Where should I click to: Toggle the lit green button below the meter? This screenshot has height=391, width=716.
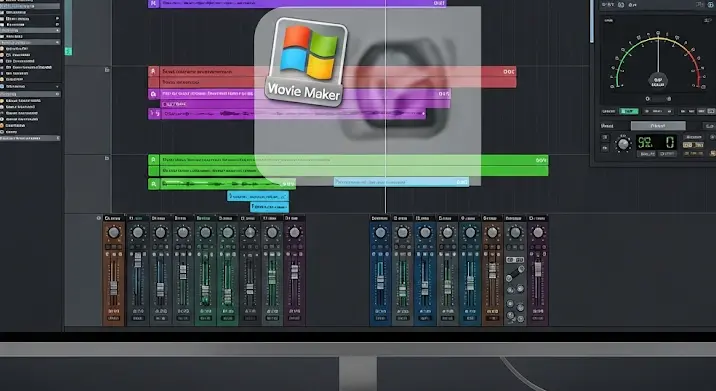tap(629, 111)
